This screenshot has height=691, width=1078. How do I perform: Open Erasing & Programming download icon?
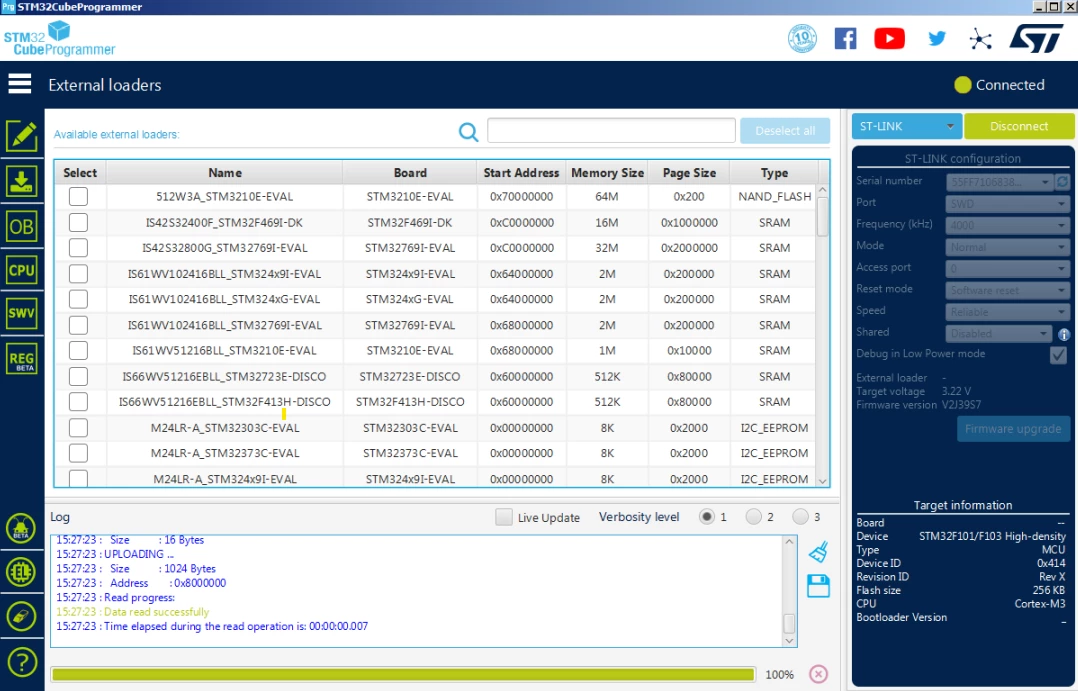point(21,182)
